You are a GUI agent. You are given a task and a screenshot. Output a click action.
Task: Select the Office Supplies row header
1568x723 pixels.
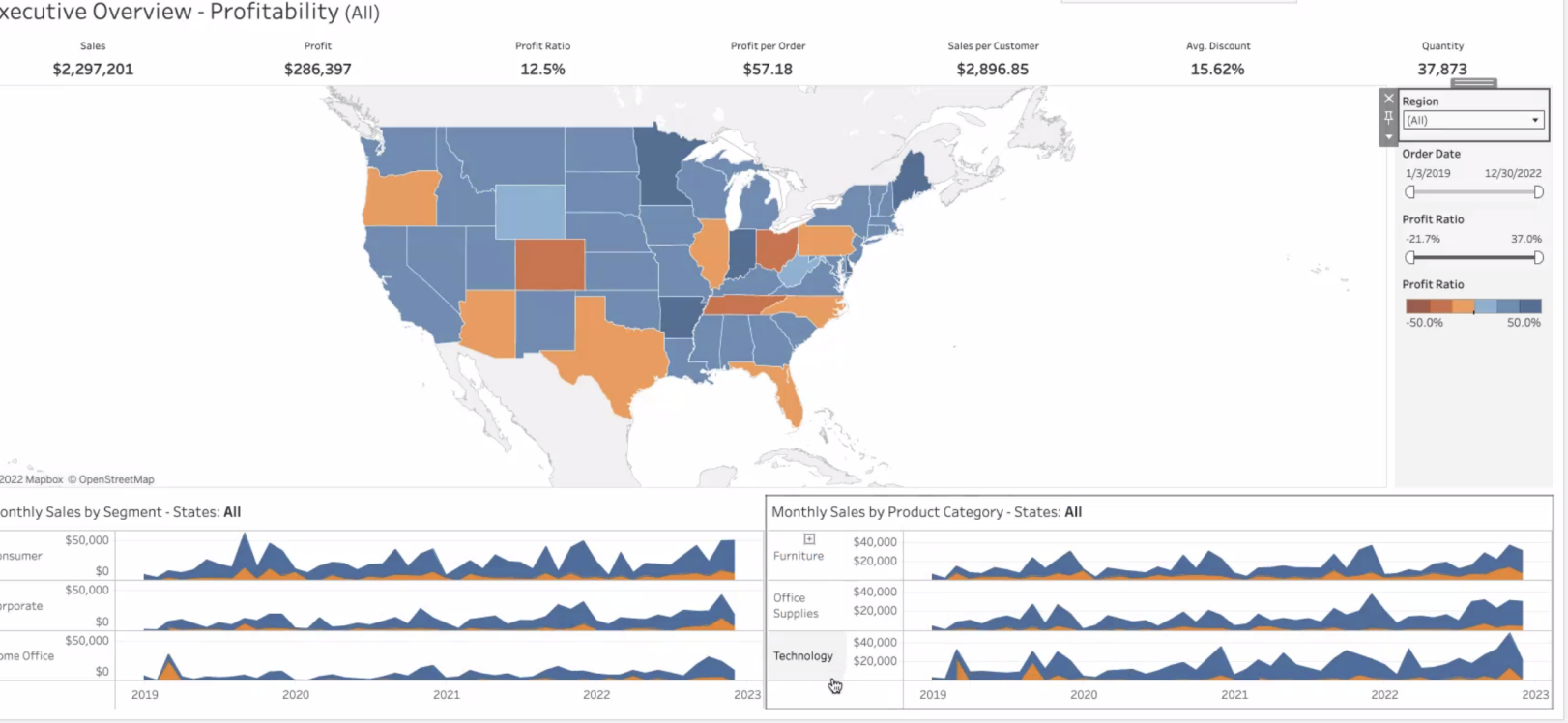(796, 606)
